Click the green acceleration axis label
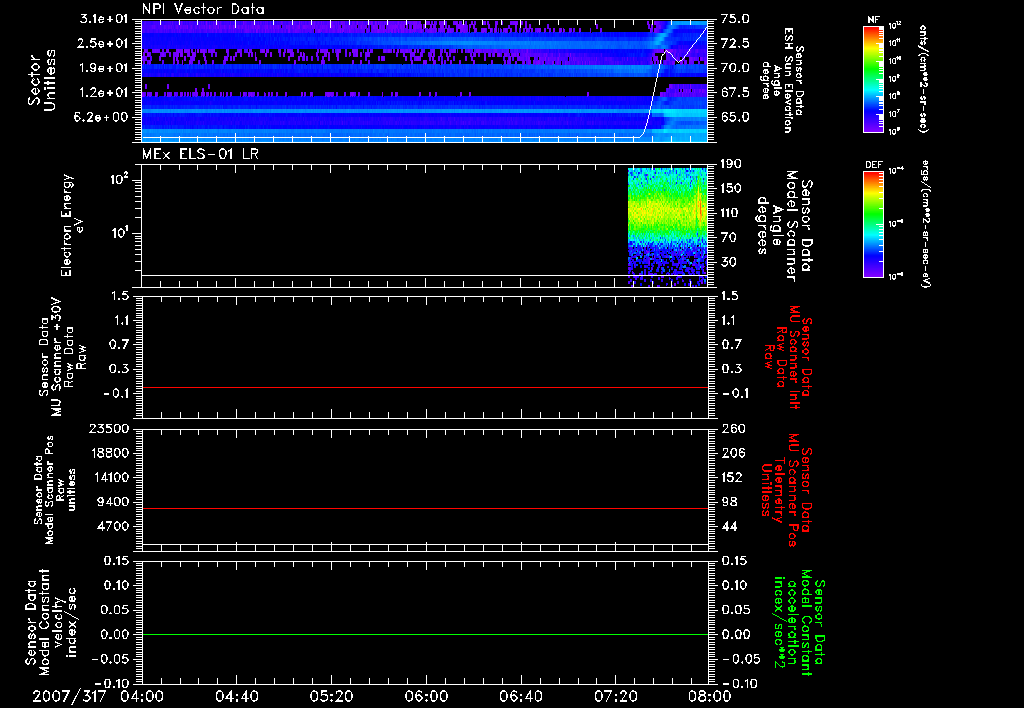The image size is (1024, 708). pyautogui.click(x=800, y=623)
